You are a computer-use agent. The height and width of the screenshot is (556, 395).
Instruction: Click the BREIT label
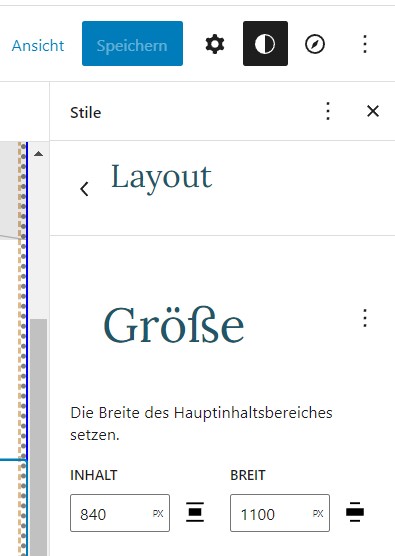(247, 475)
